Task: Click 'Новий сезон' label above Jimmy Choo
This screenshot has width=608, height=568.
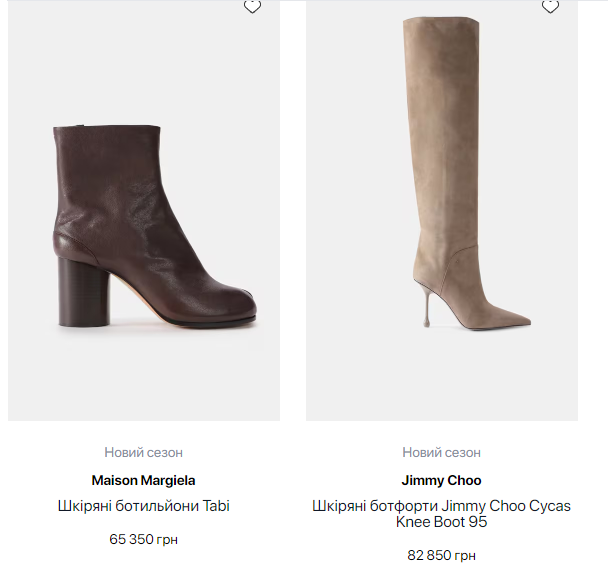Action: 442,453
